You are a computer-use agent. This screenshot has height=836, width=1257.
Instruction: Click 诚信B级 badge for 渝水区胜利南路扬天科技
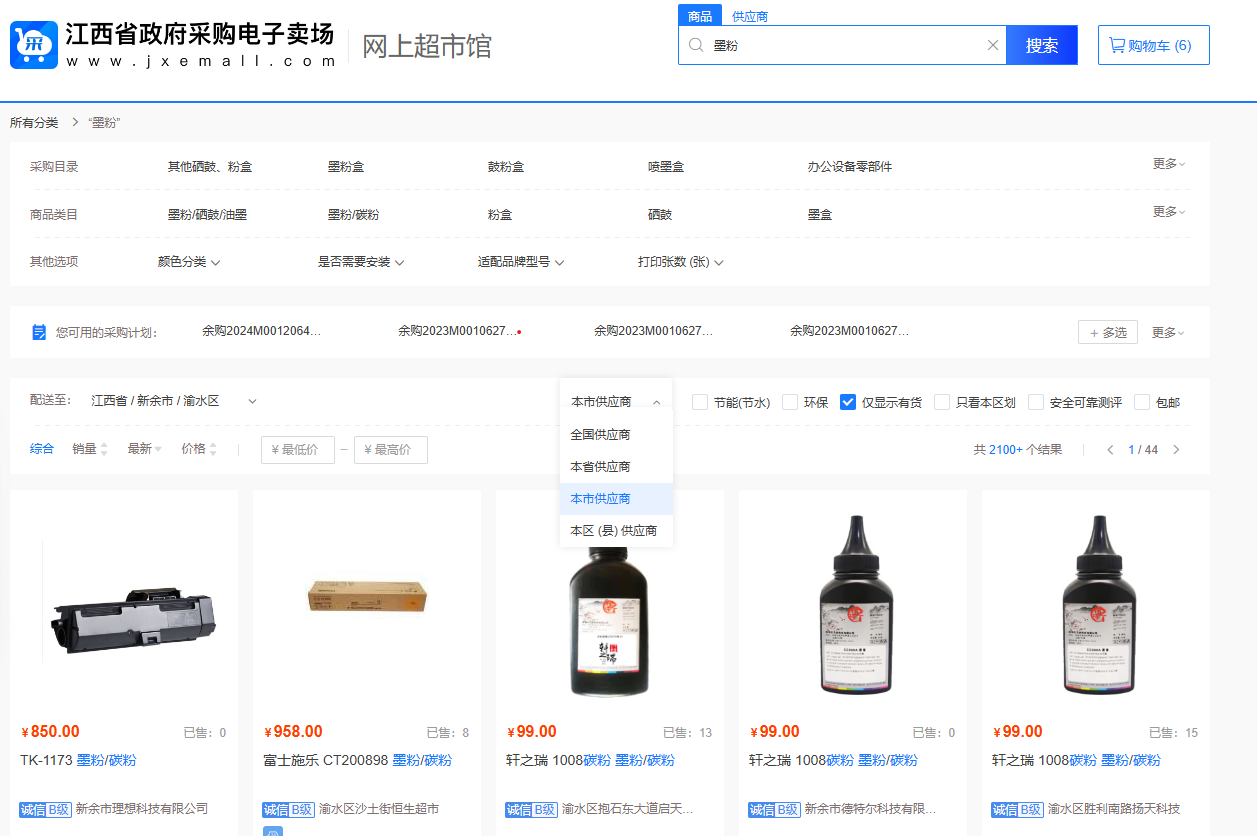pos(1018,809)
